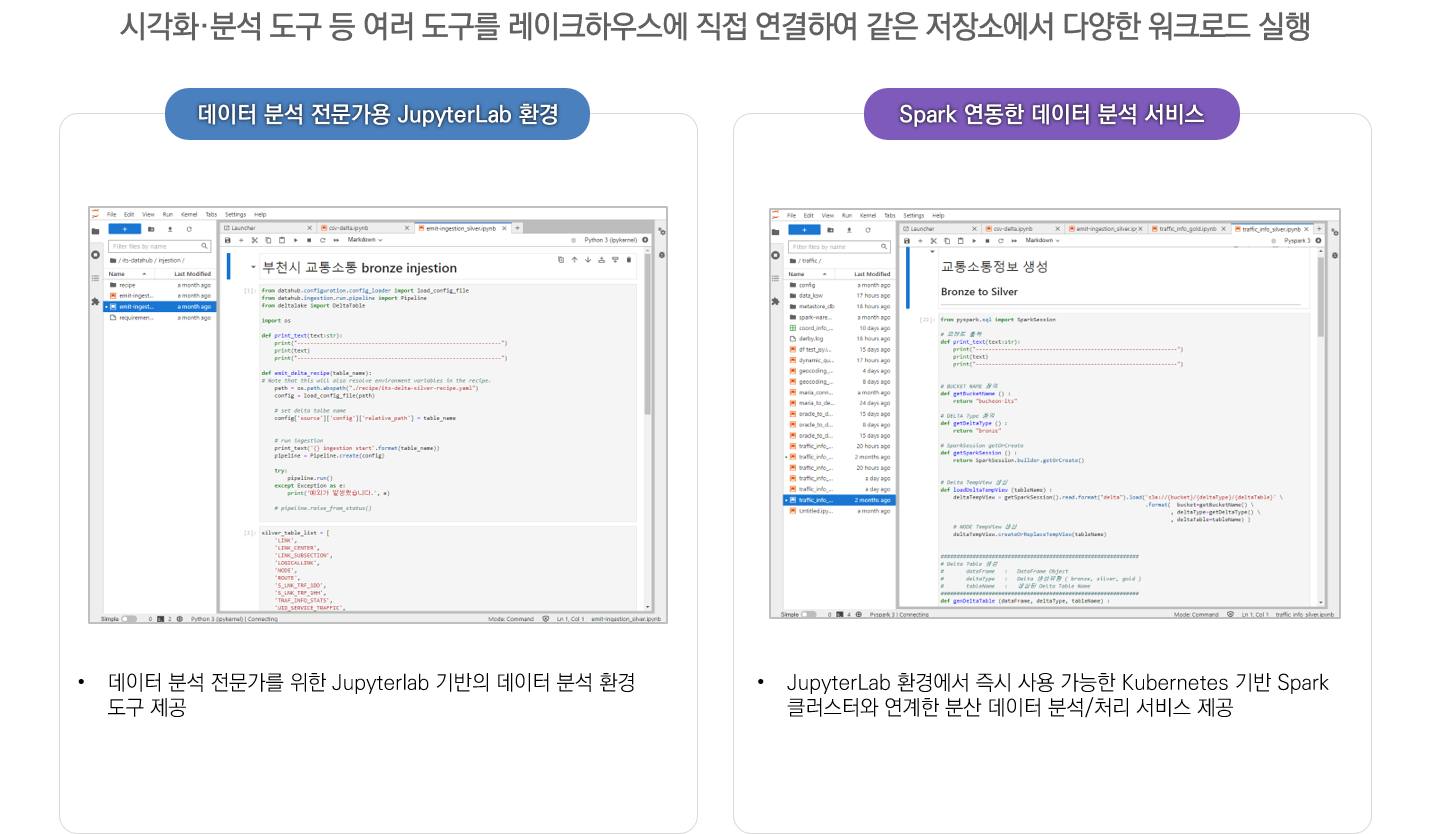This screenshot has width=1429, height=834.
Task: Upload files in the traffic folder browser
Action: [851, 230]
